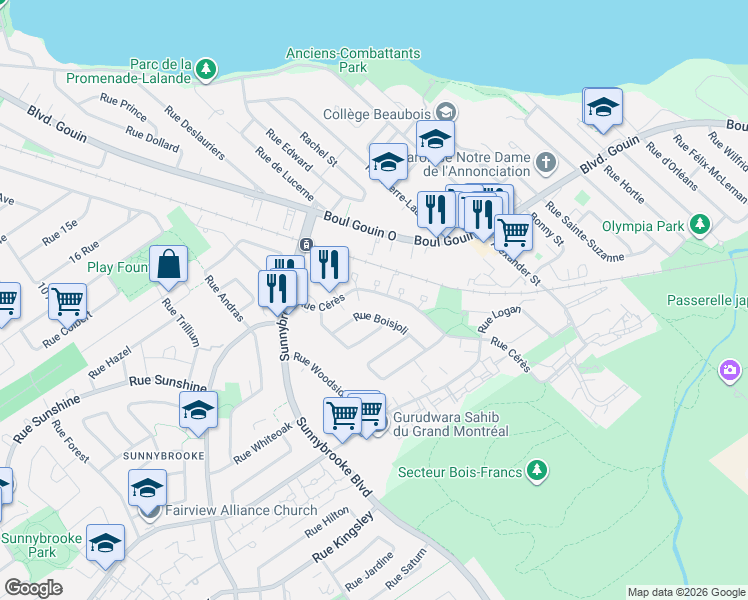
Task: Click the front grocery cart marker near Gurudwara Sahib
Action: pyautogui.click(x=343, y=419)
